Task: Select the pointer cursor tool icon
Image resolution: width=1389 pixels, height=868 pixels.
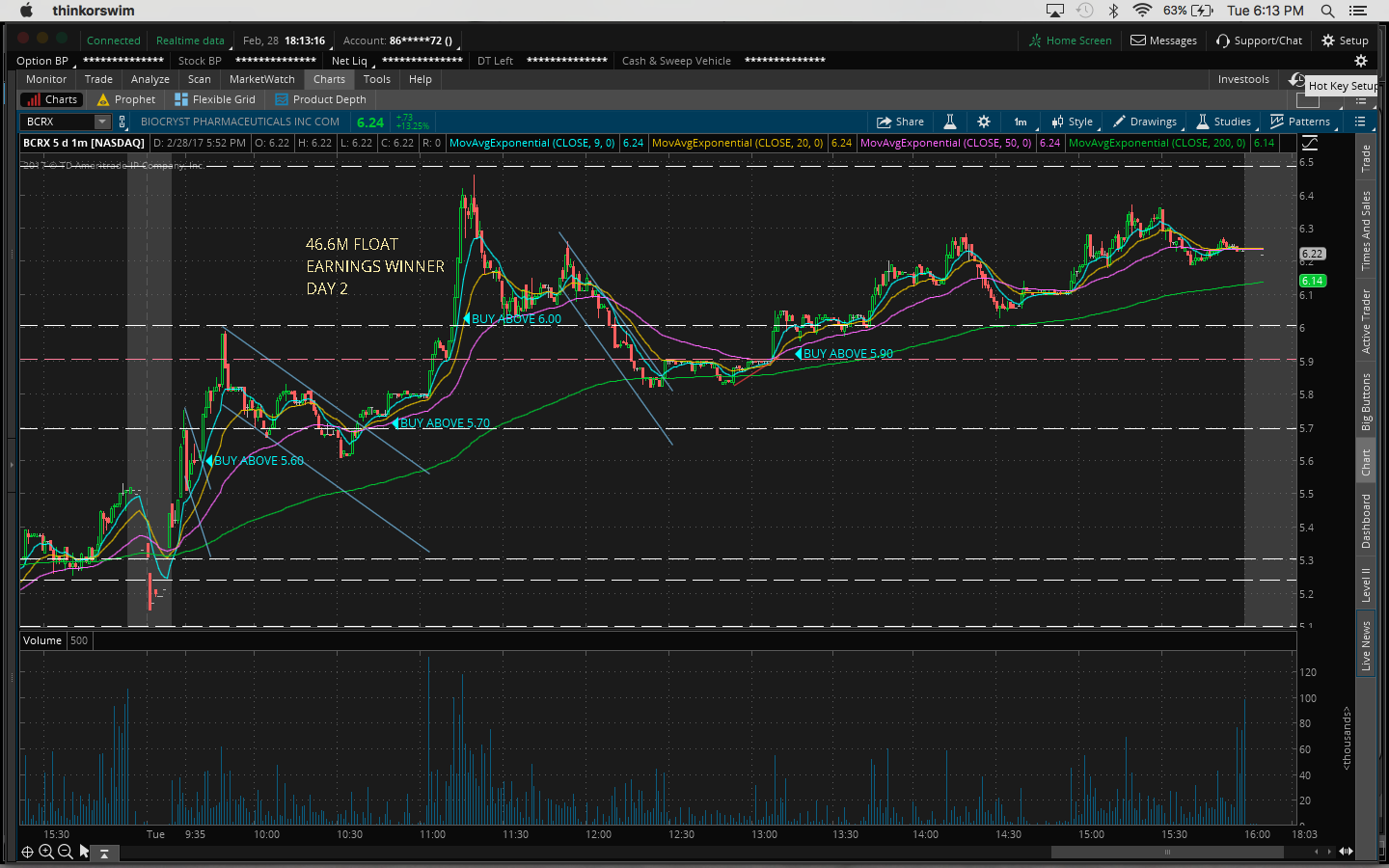Action: (x=84, y=852)
